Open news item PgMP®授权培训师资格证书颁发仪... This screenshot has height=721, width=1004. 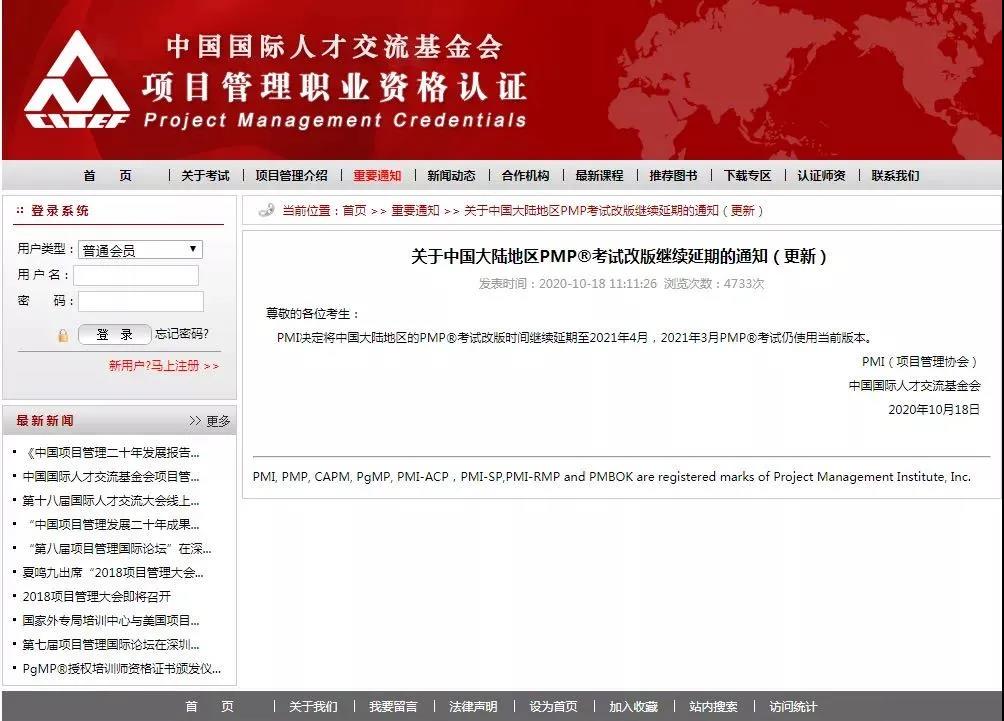click(122, 668)
